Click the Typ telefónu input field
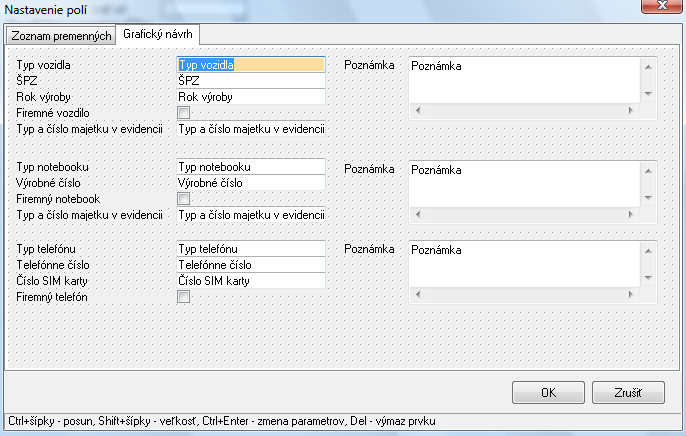This screenshot has height=436, width=686. coord(250,249)
